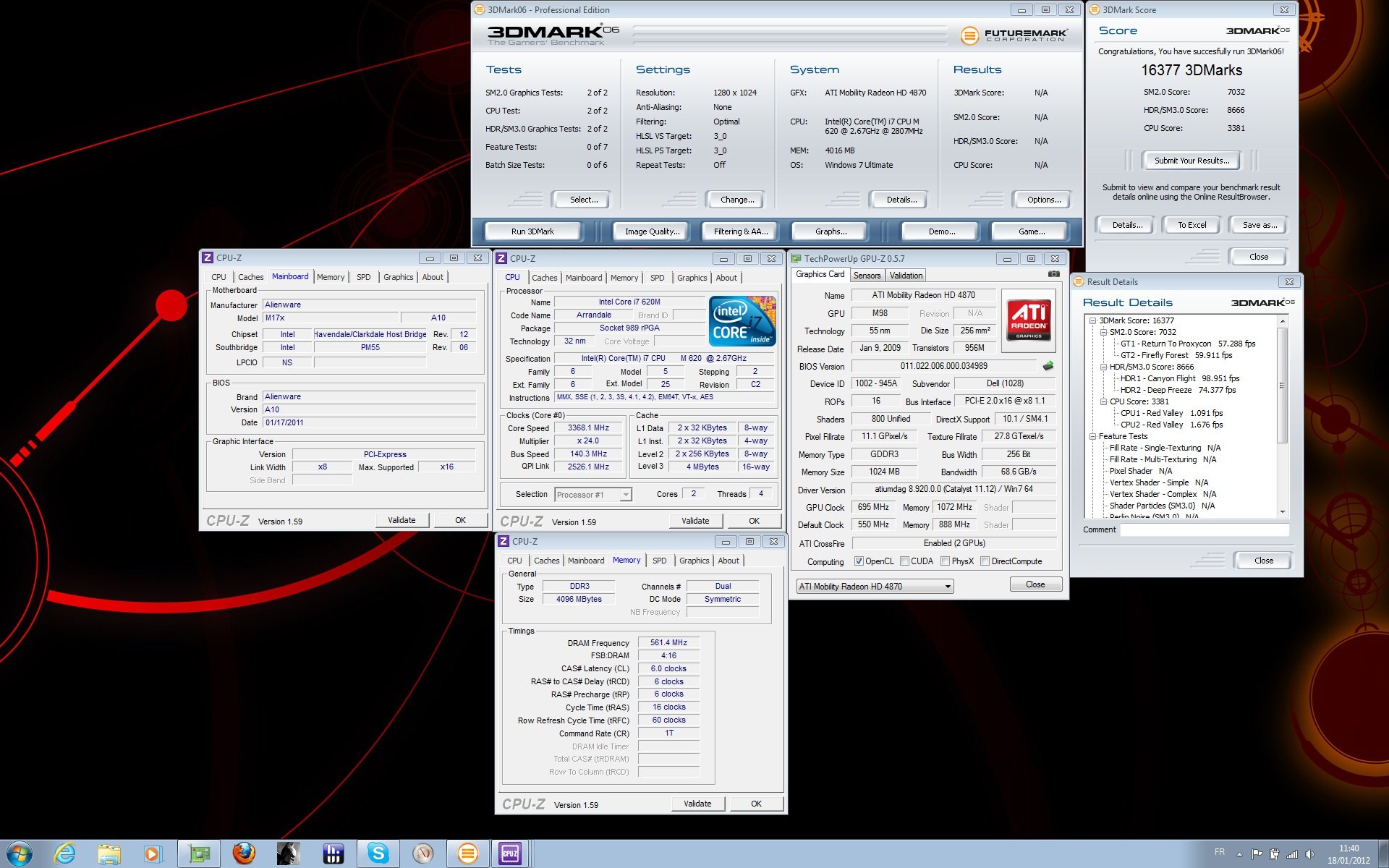Viewport: 1389px width, 868px height.
Task: Open the compass-like app on taskbar
Action: (422, 854)
